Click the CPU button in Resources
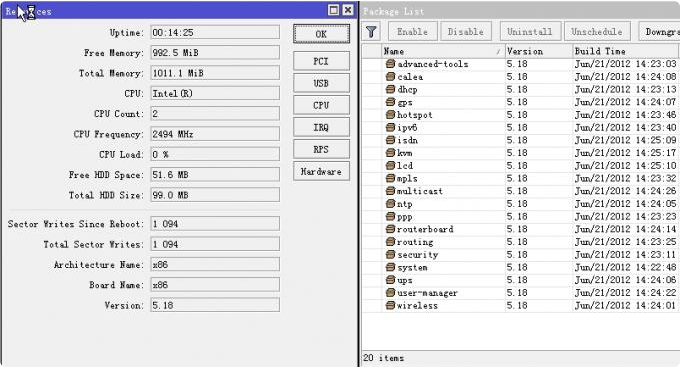The height and width of the screenshot is (368, 681). [x=321, y=105]
